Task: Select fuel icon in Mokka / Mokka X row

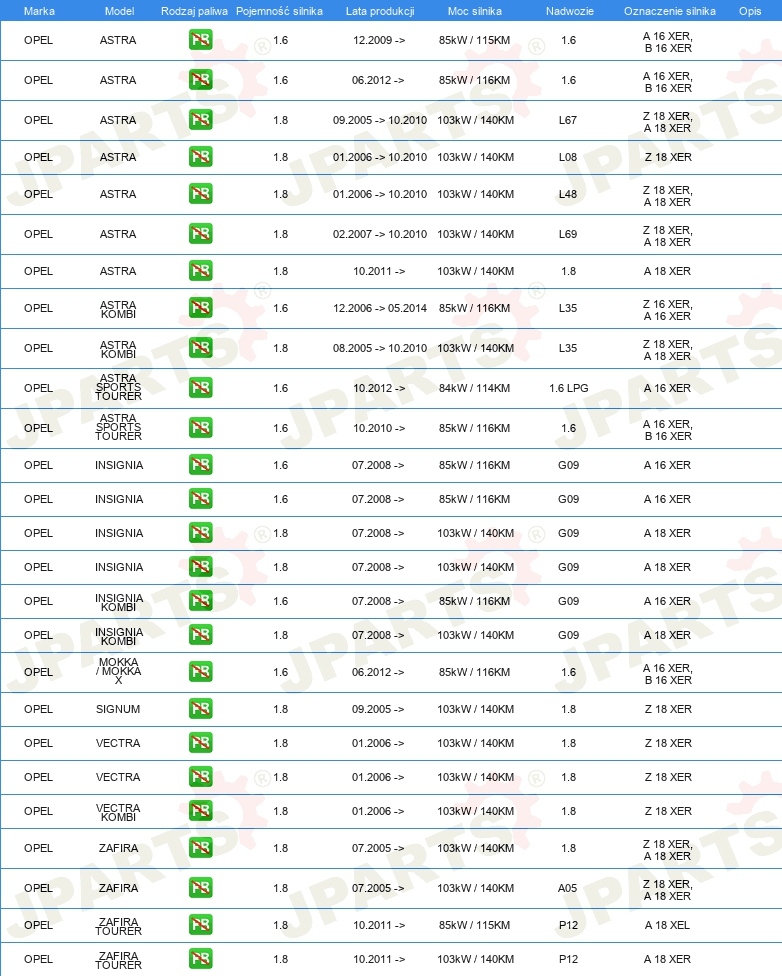Action: [x=200, y=672]
